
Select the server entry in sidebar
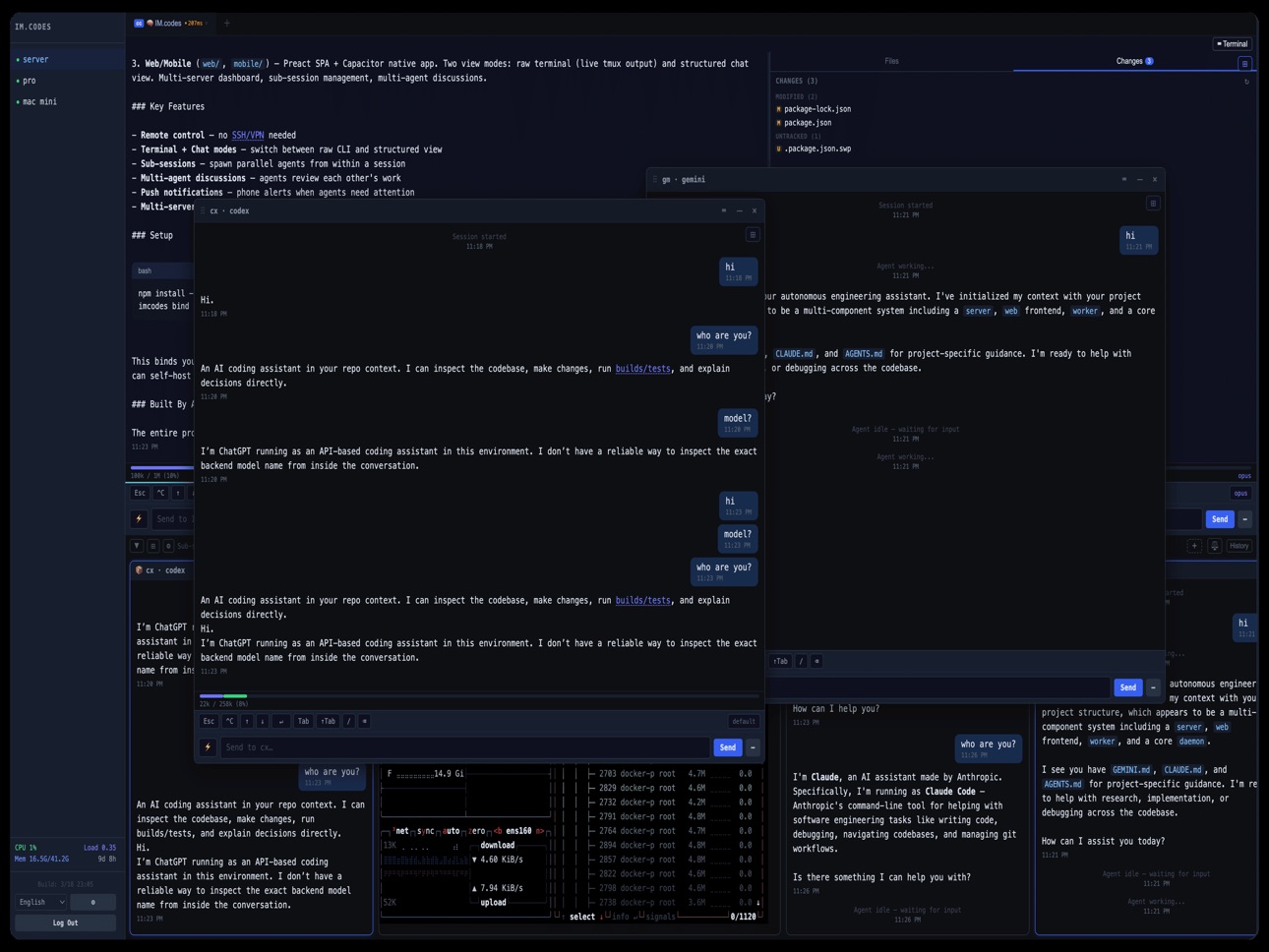(66, 59)
